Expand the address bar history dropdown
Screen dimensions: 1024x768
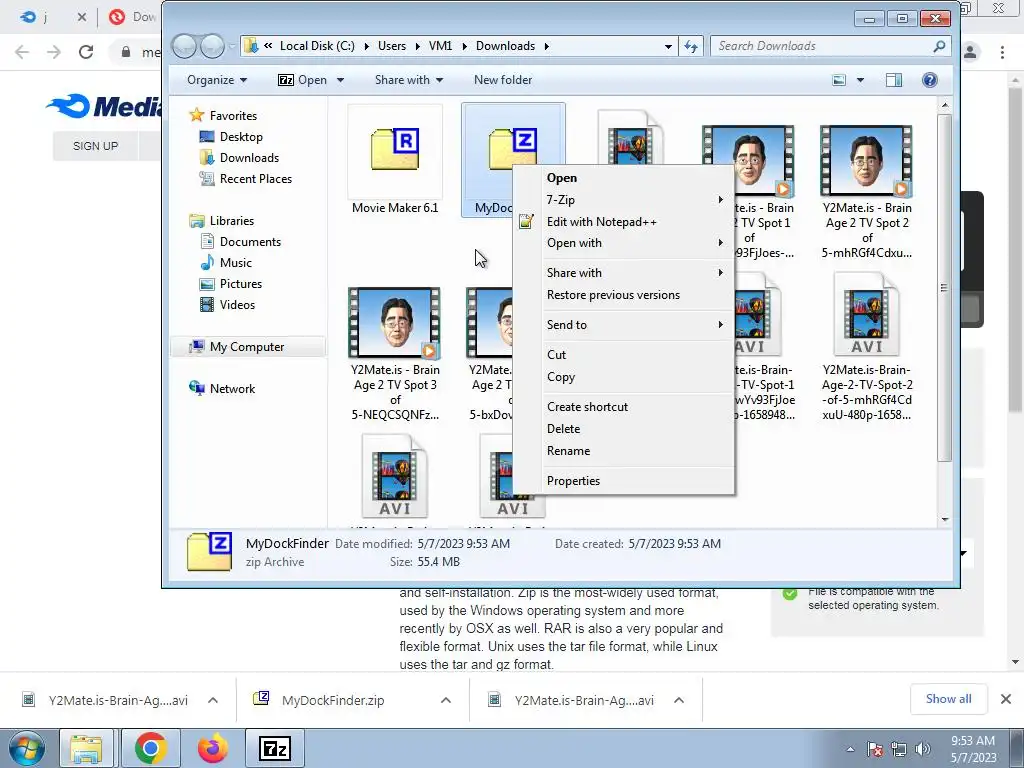point(668,46)
